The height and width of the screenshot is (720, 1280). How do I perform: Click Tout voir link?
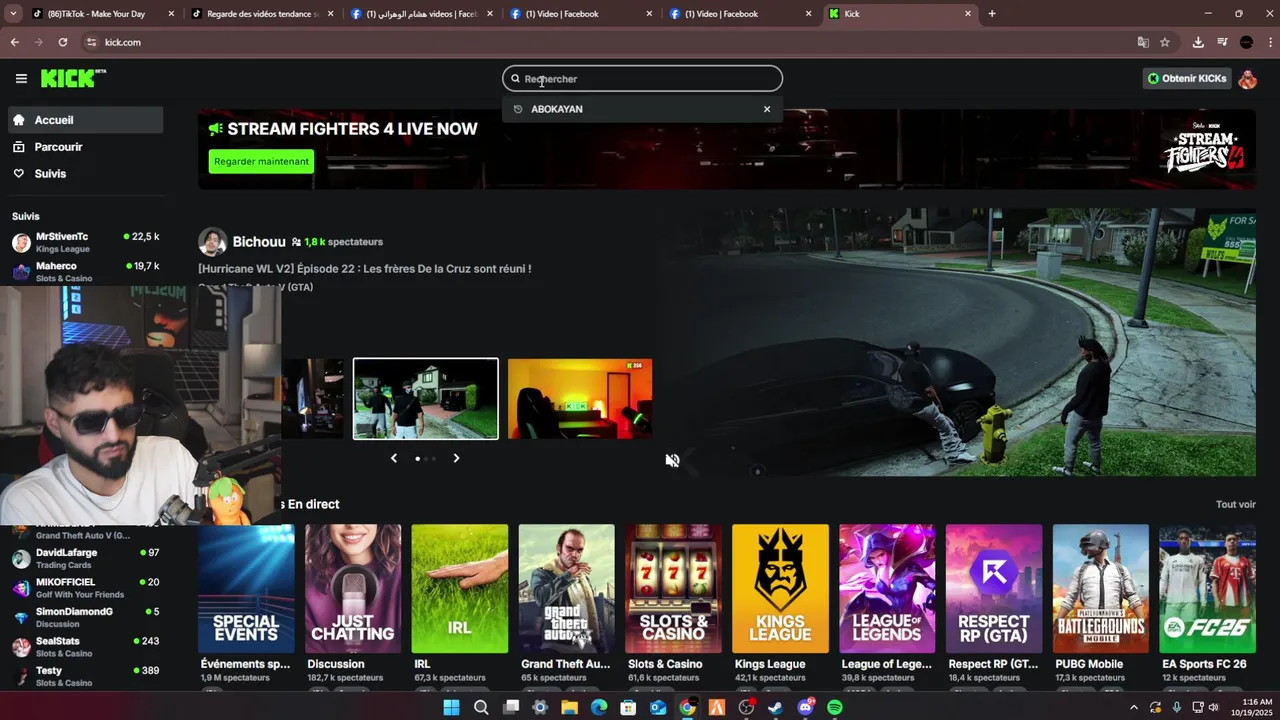tap(1236, 505)
